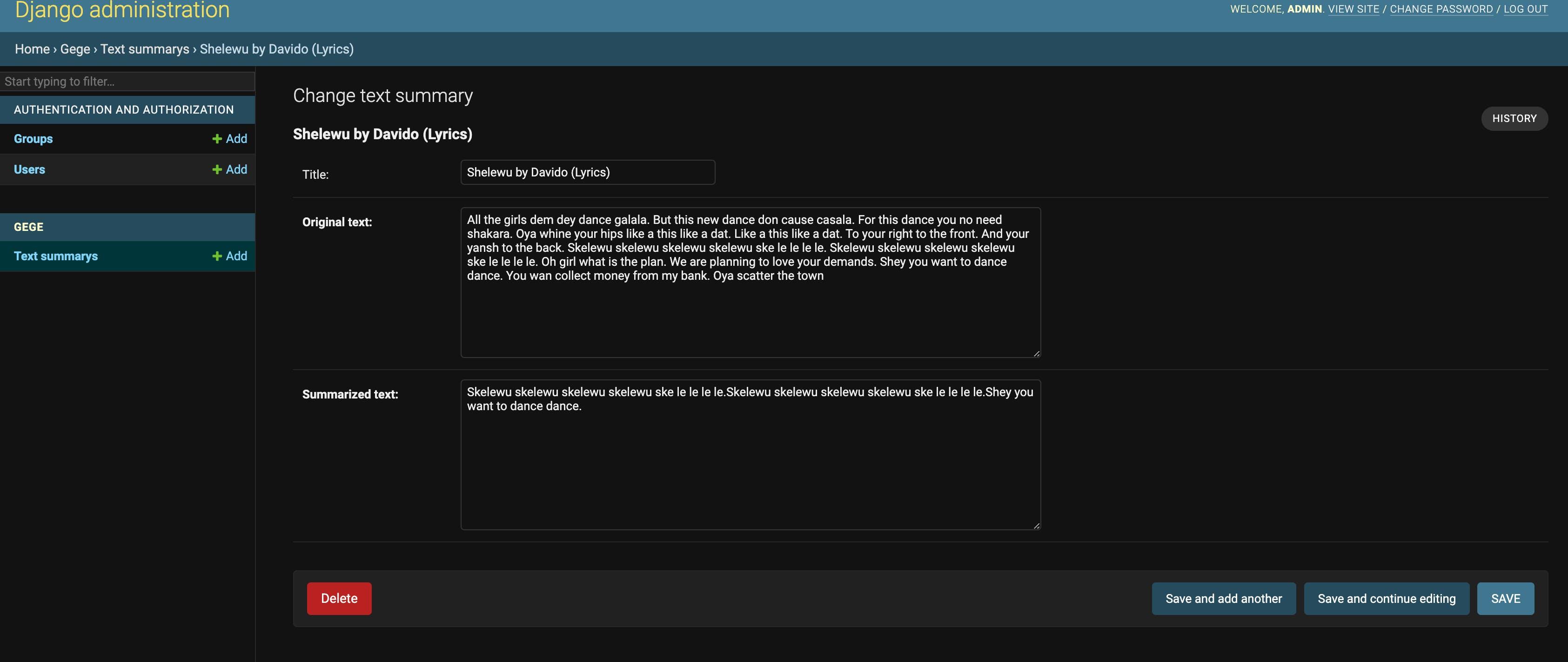The image size is (1568, 662).
Task: Navigate to Home via breadcrumb
Action: tap(32, 49)
